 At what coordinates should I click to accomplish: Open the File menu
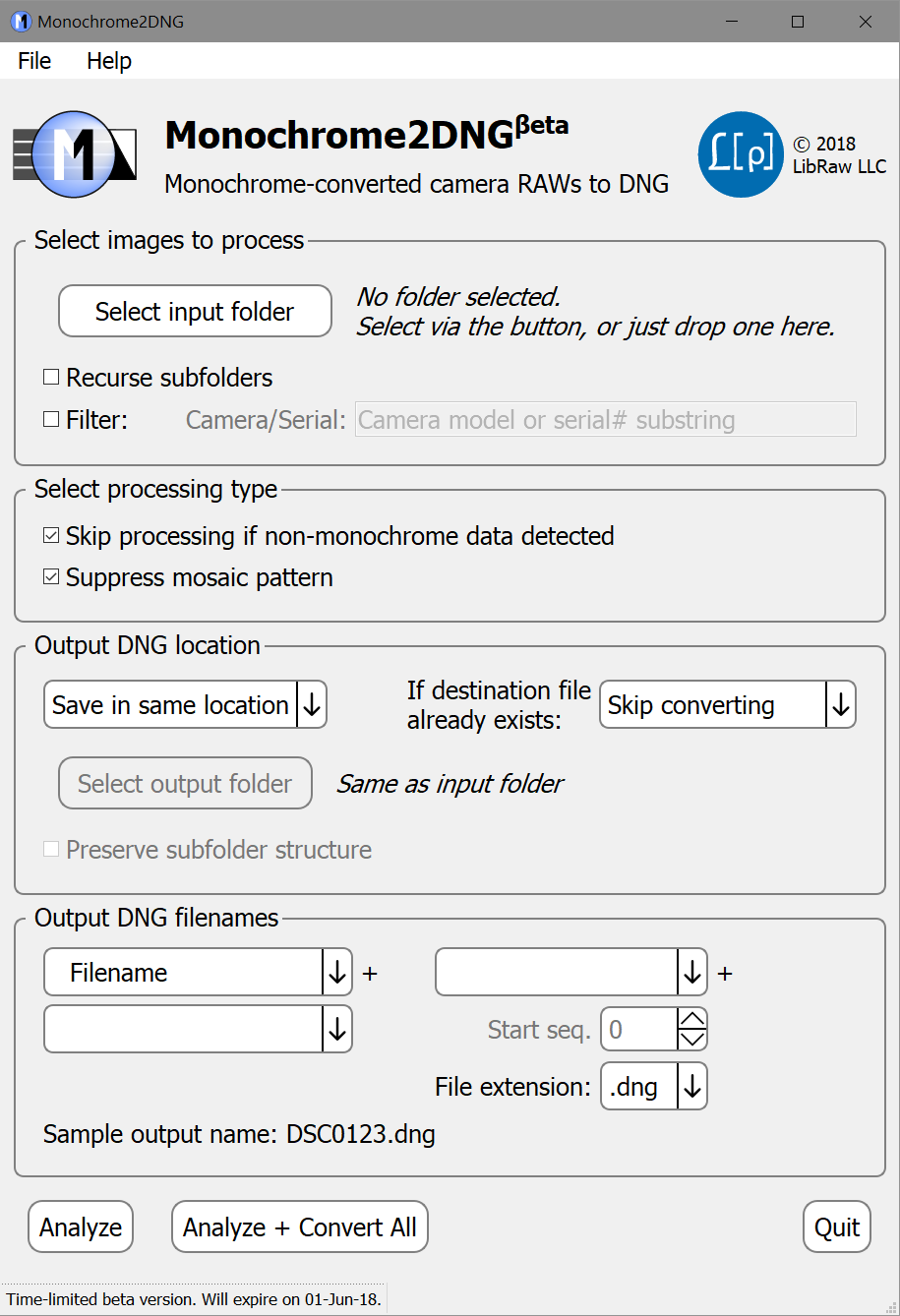[34, 61]
